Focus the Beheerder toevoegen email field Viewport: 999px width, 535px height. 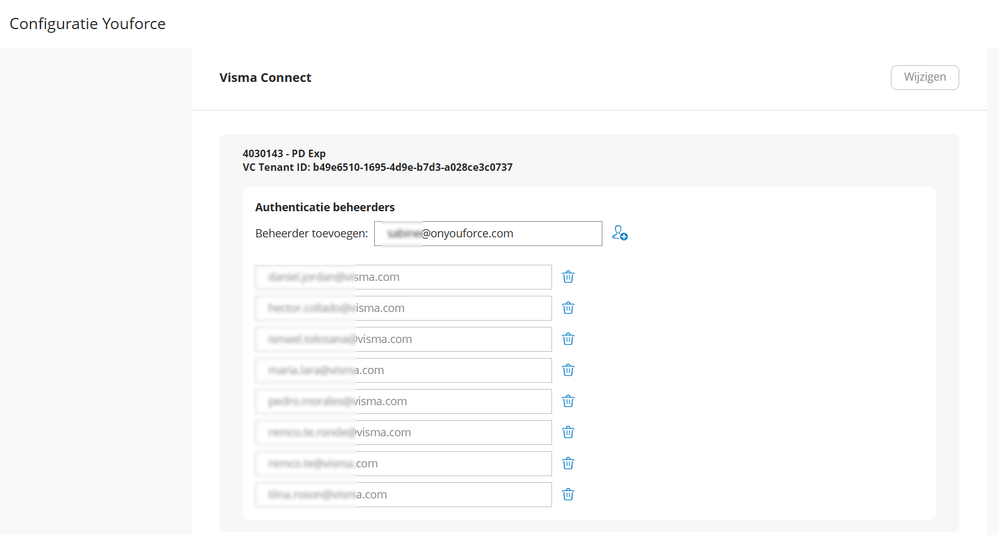pyautogui.click(x=487, y=234)
